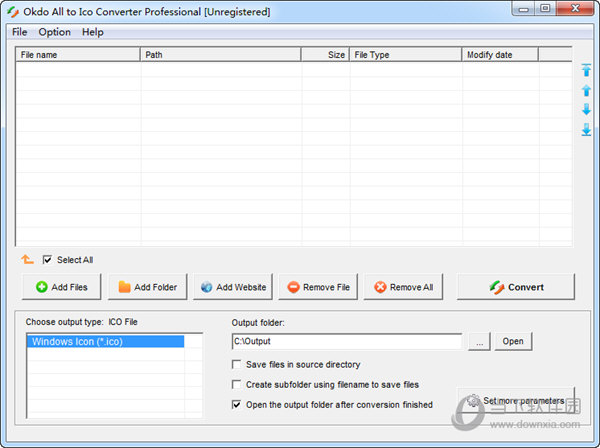Browse output folder with the ... button
This screenshot has width=600, height=448.
pyautogui.click(x=479, y=341)
